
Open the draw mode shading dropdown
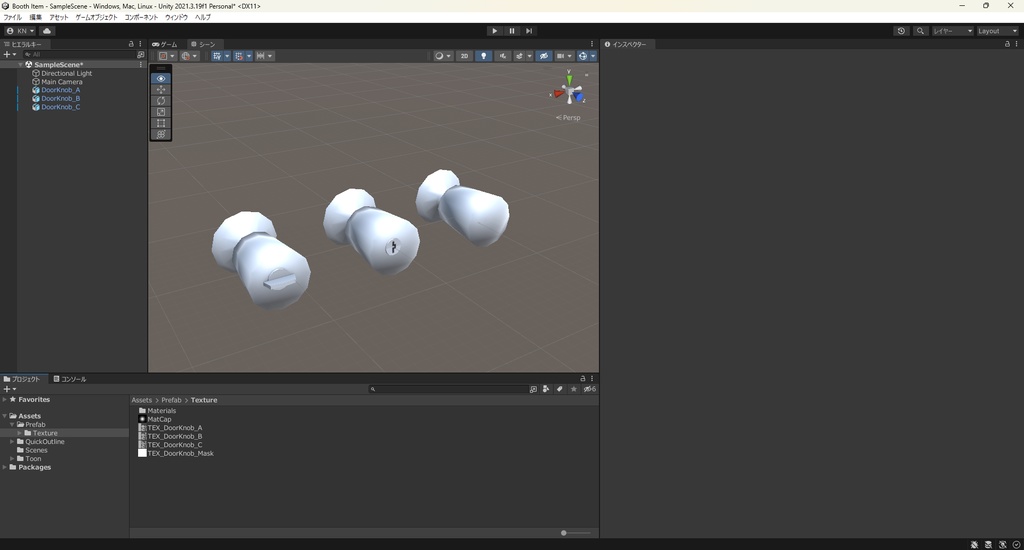443,56
